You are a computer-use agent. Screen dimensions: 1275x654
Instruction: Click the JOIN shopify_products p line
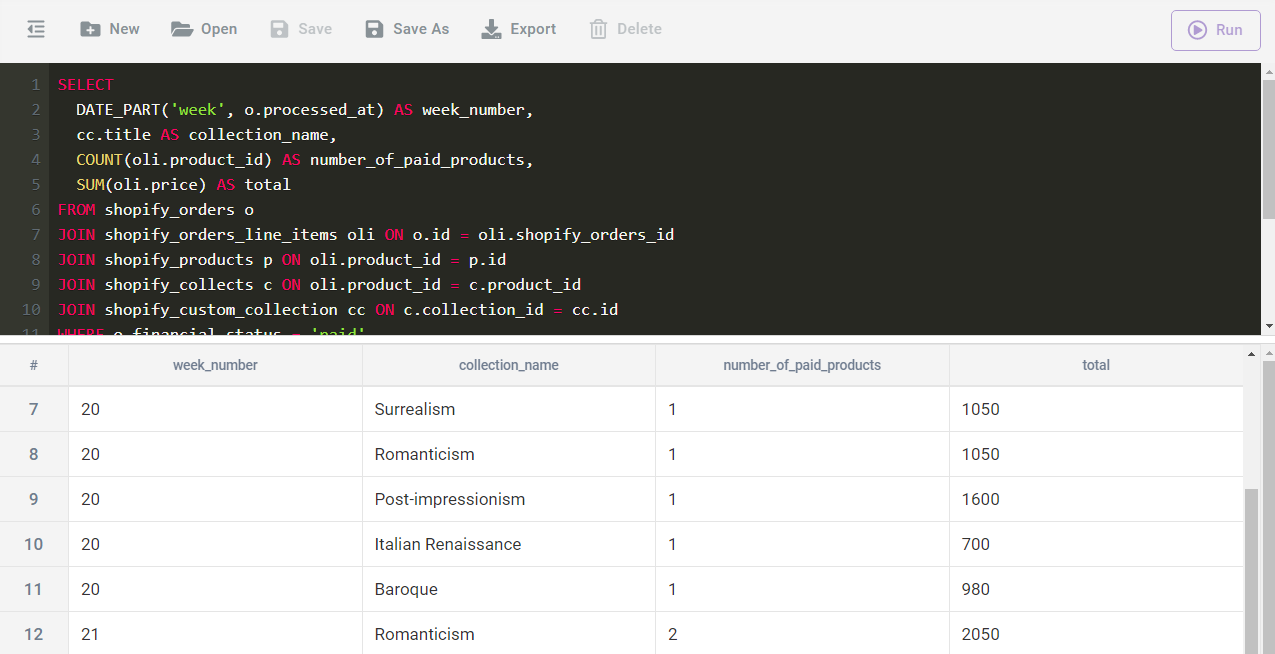[282, 260]
